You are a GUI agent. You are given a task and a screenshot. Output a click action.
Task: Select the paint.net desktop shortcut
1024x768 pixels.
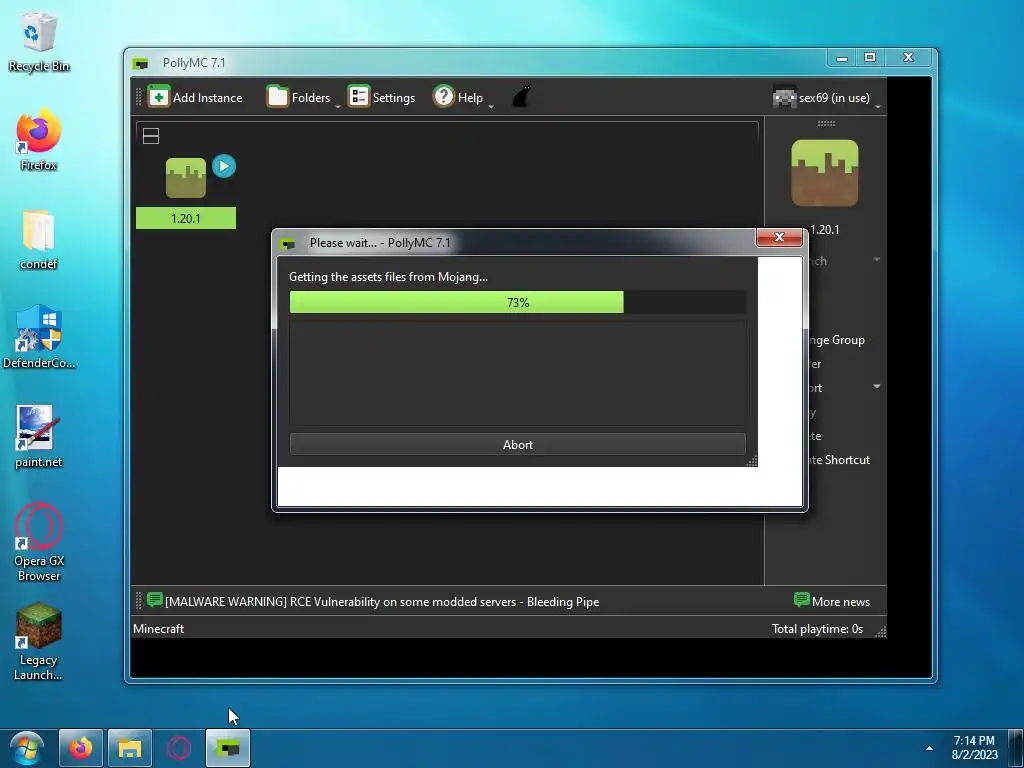tap(39, 437)
